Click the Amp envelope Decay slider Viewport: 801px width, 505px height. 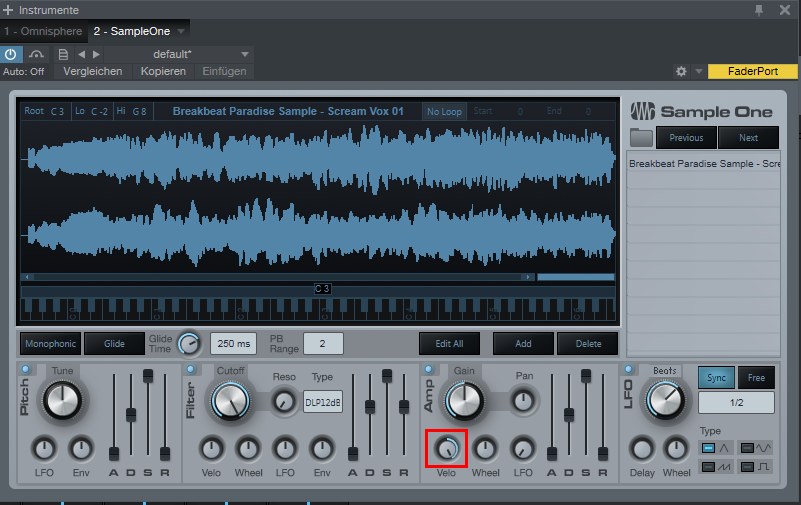tap(569, 415)
